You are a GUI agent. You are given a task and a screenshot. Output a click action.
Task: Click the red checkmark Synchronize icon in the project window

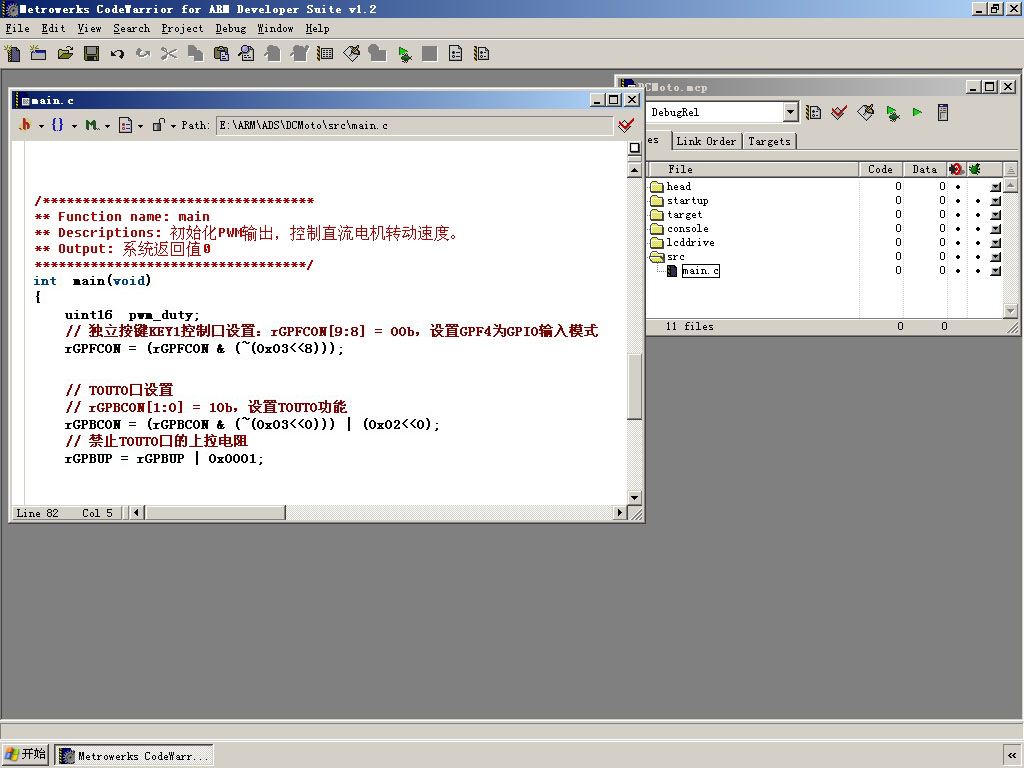(839, 112)
